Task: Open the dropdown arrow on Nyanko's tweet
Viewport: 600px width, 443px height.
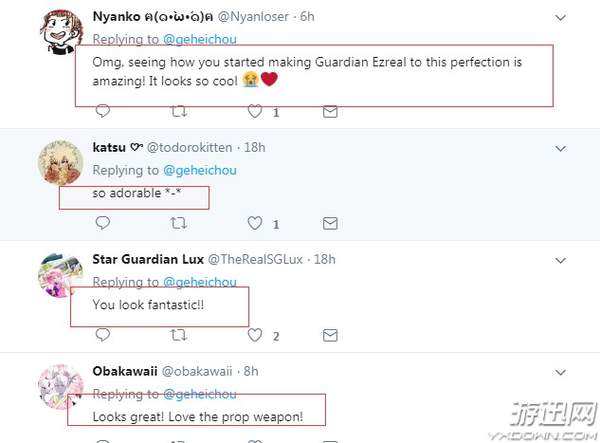Action: tap(560, 16)
